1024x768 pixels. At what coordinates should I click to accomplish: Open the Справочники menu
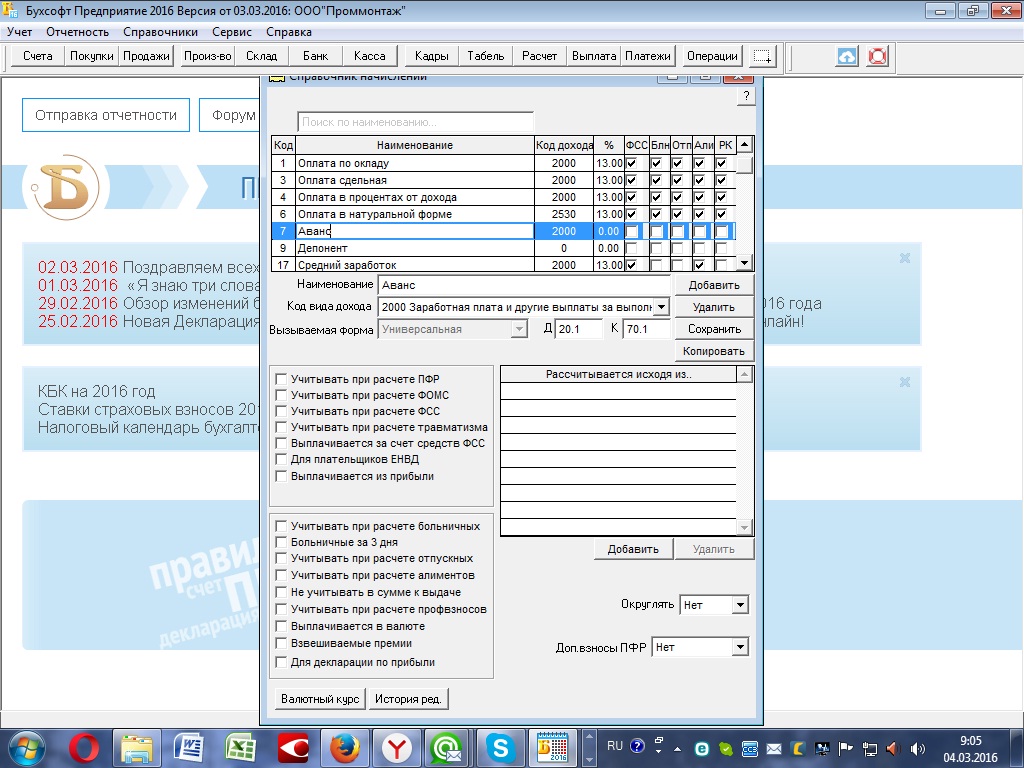(x=160, y=32)
